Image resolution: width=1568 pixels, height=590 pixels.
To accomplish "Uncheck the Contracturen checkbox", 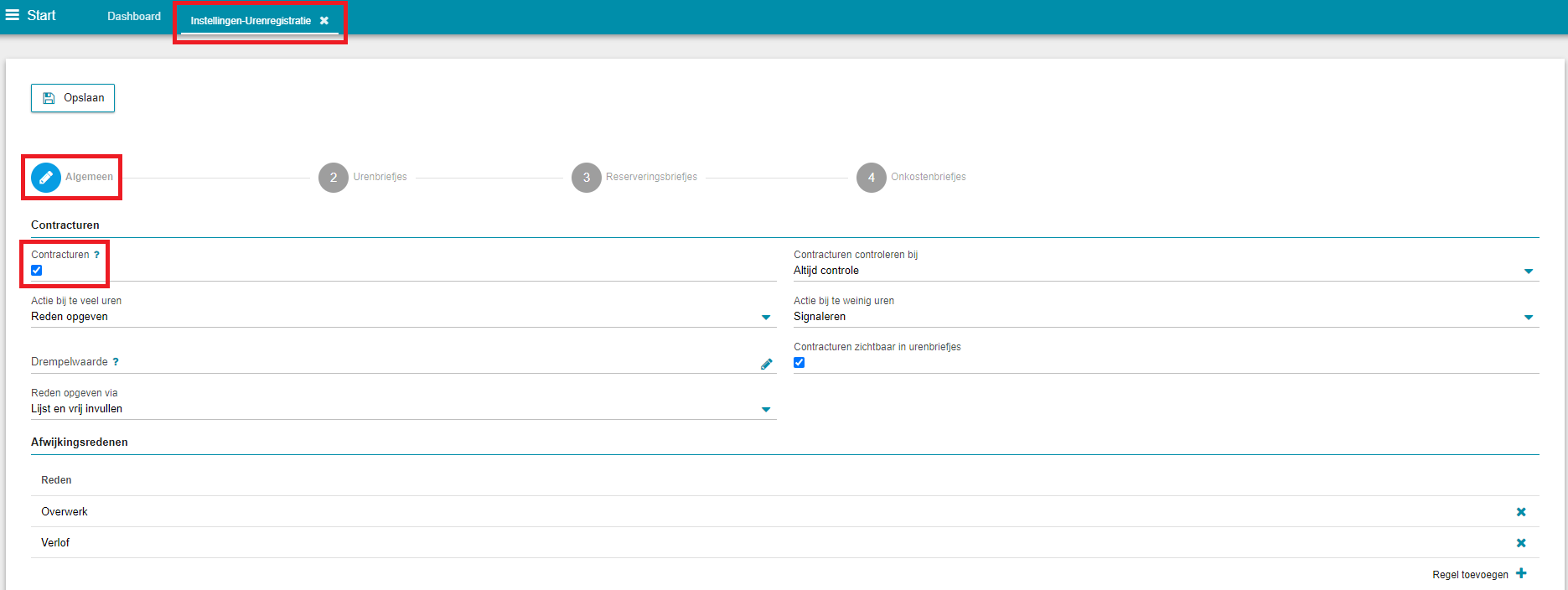I will (37, 271).
